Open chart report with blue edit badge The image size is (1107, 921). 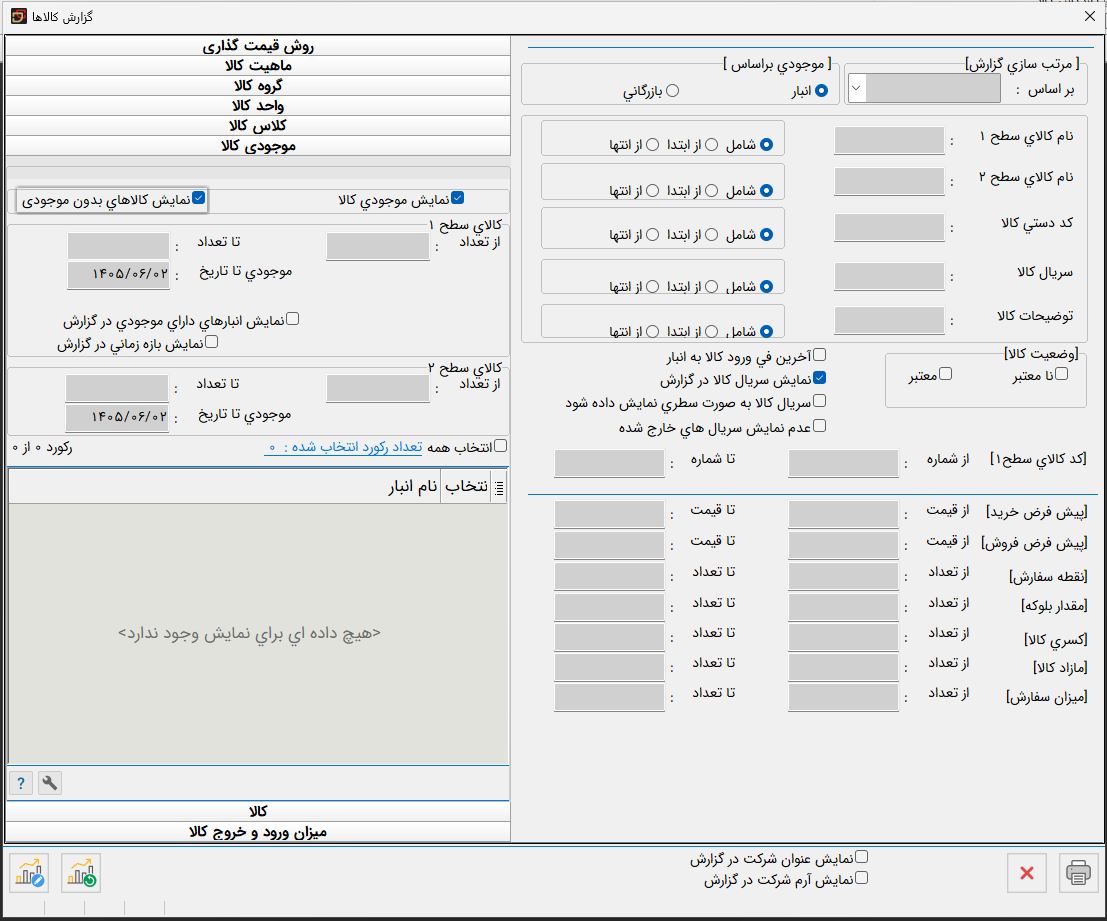(x=30, y=873)
